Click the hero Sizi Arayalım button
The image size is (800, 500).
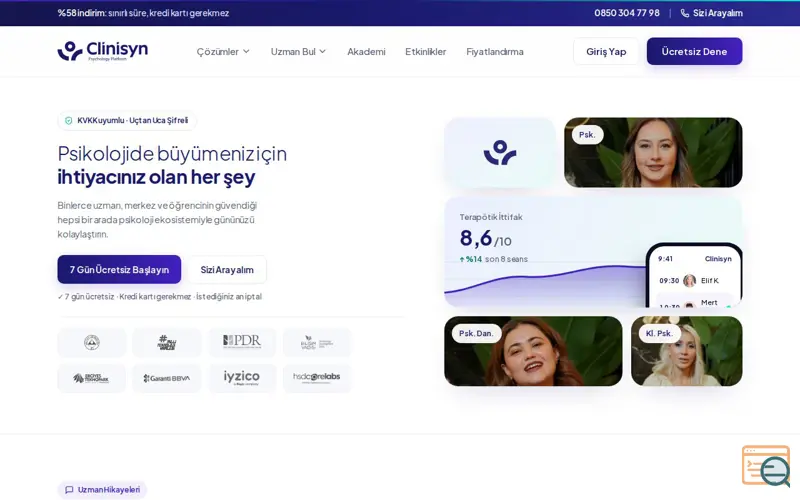pos(227,269)
